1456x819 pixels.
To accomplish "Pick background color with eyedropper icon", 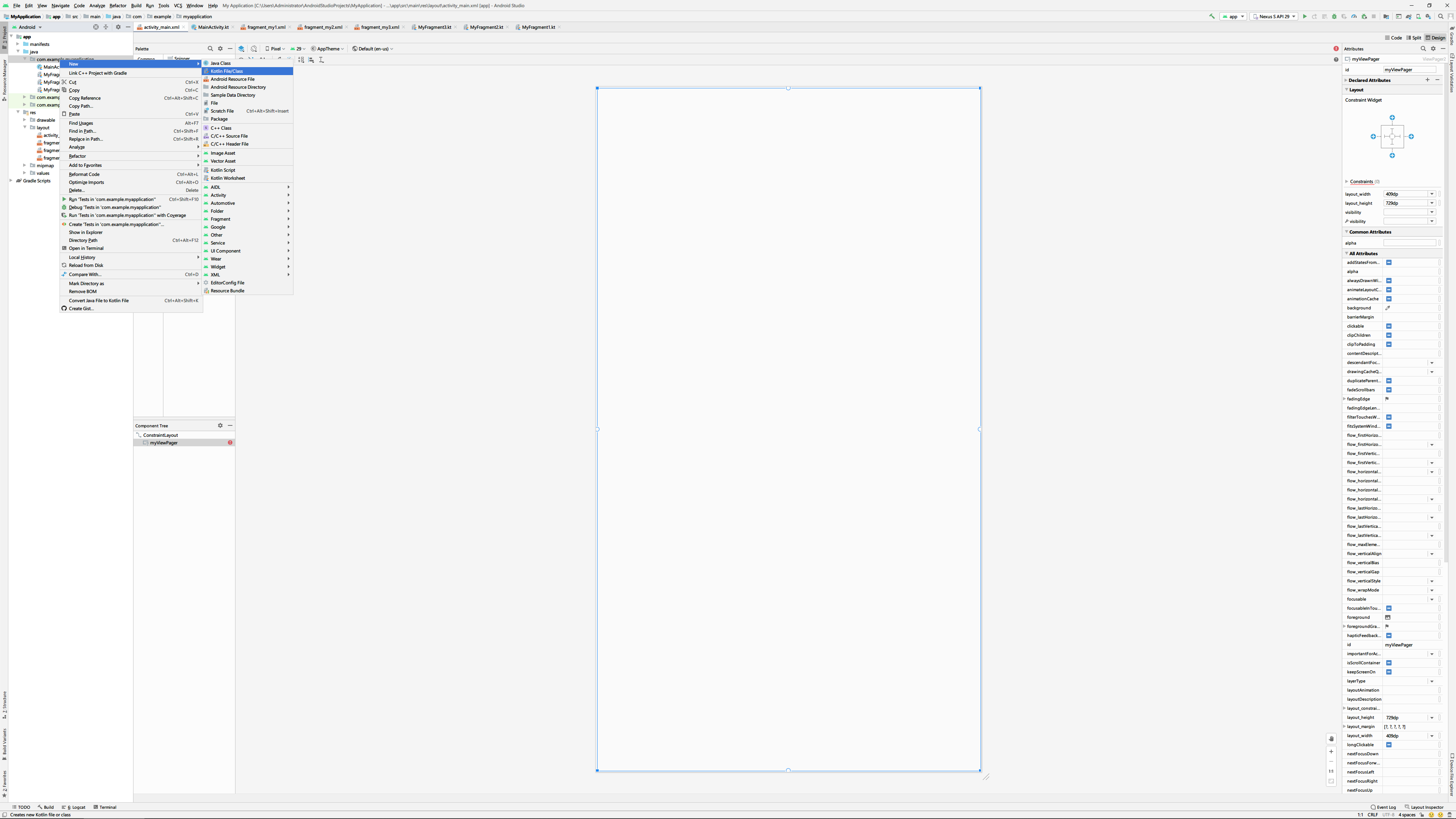I will coord(1388,308).
